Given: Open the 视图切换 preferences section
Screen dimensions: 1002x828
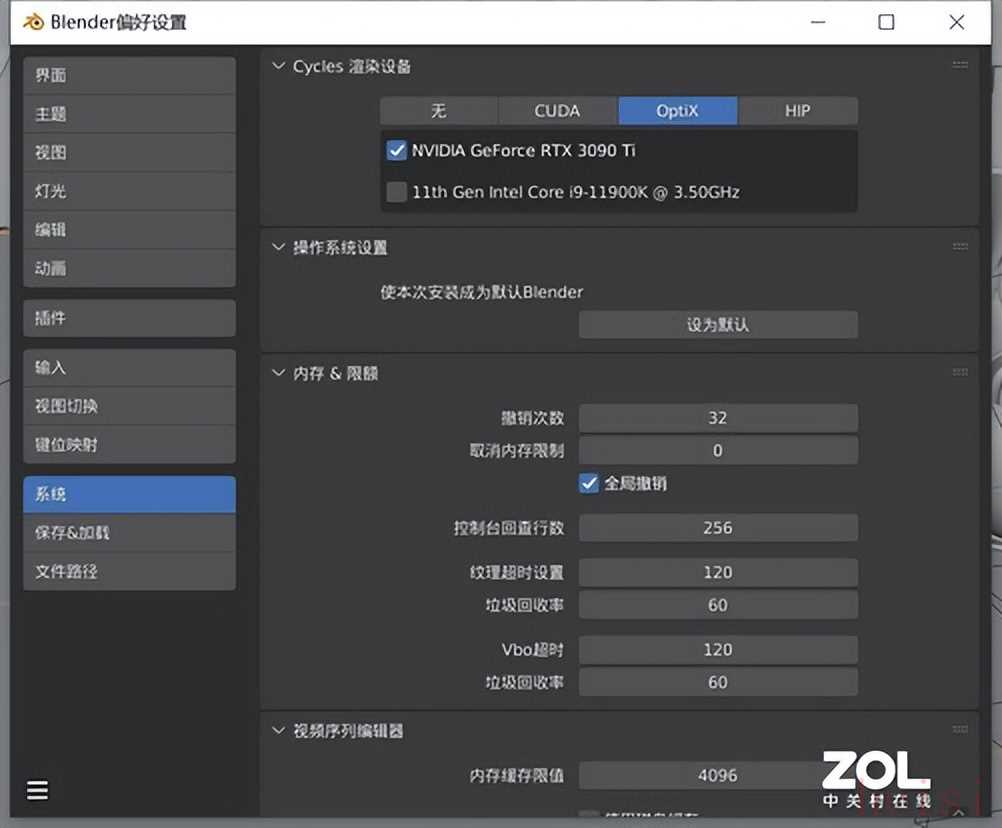Looking at the screenshot, I should [130, 406].
